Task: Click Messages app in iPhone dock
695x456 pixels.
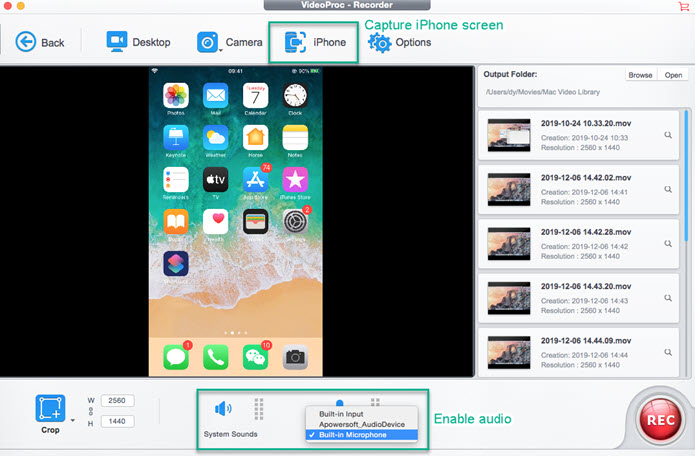Action: pos(176,357)
